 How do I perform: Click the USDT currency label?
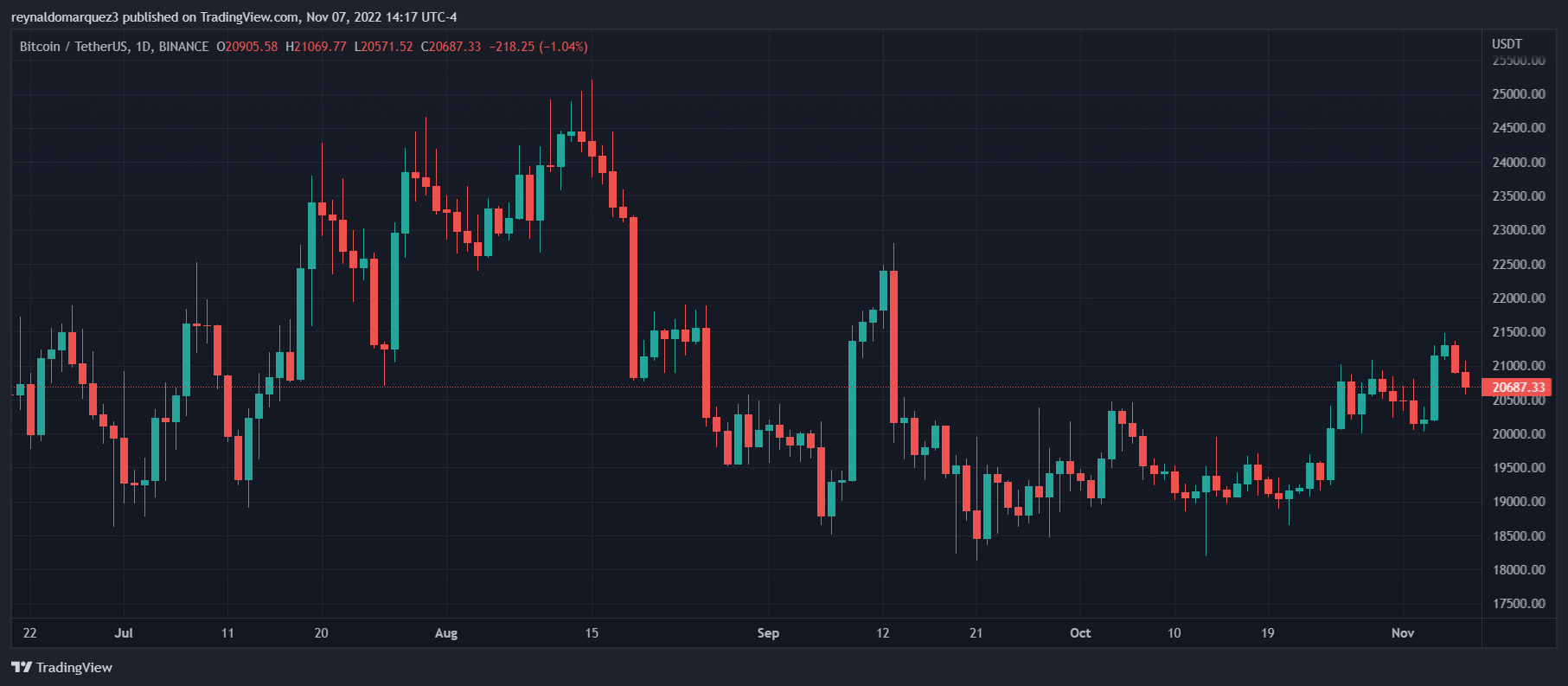1507,43
